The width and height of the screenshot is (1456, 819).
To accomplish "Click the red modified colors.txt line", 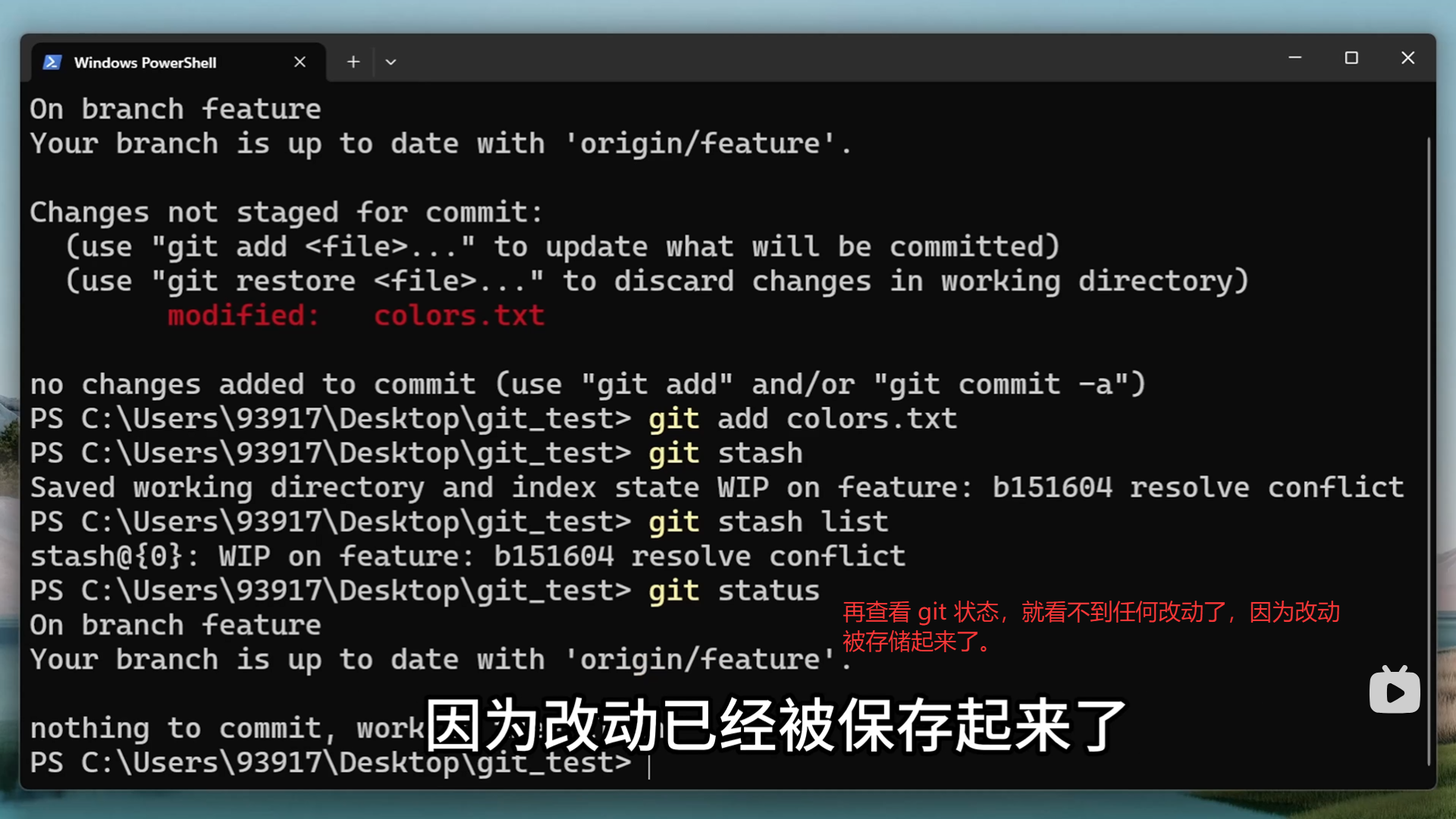I will point(356,315).
